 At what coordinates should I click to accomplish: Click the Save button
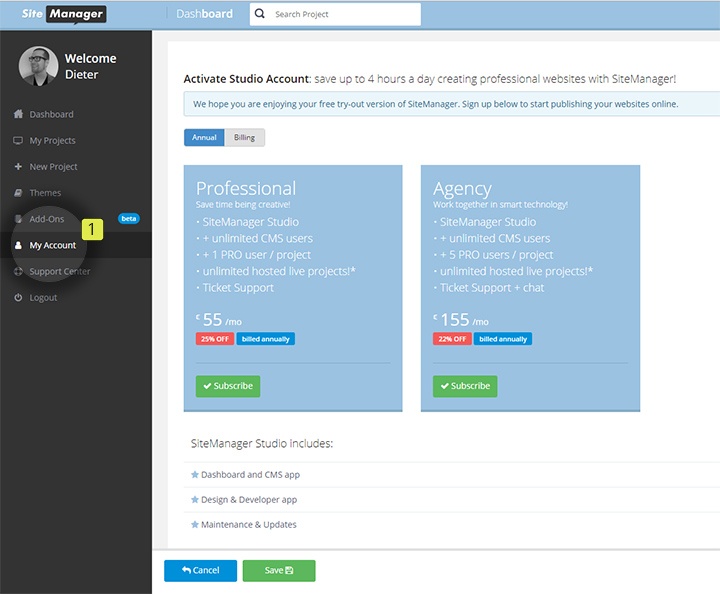tap(279, 571)
